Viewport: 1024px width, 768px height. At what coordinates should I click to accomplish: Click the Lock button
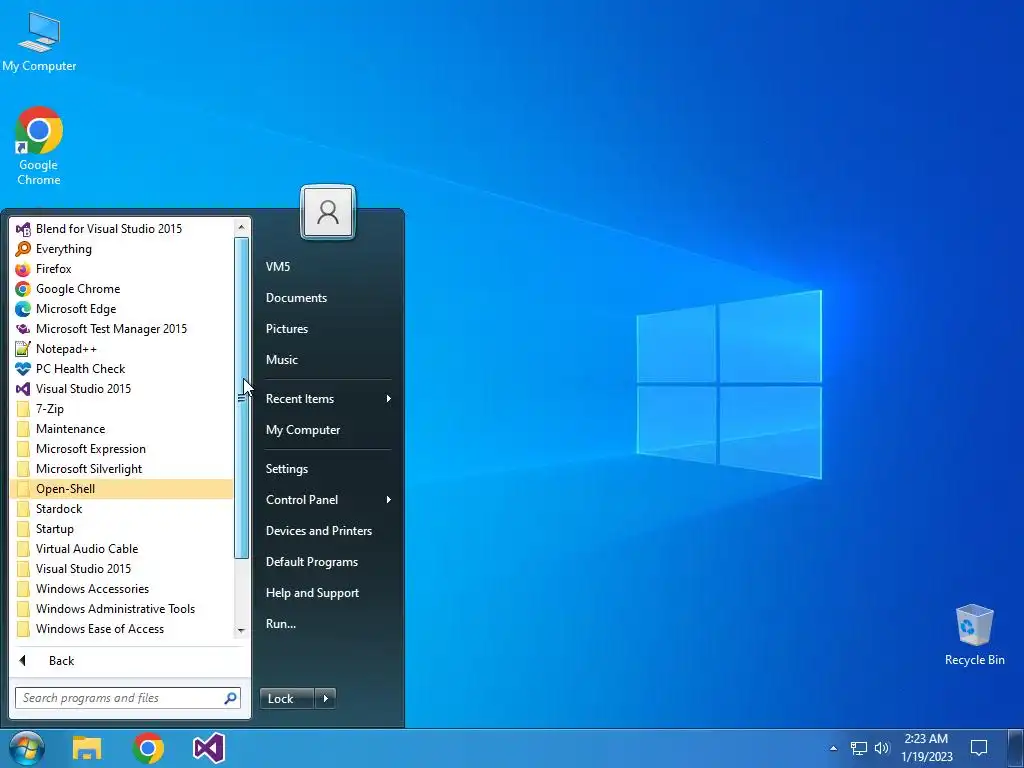(287, 699)
